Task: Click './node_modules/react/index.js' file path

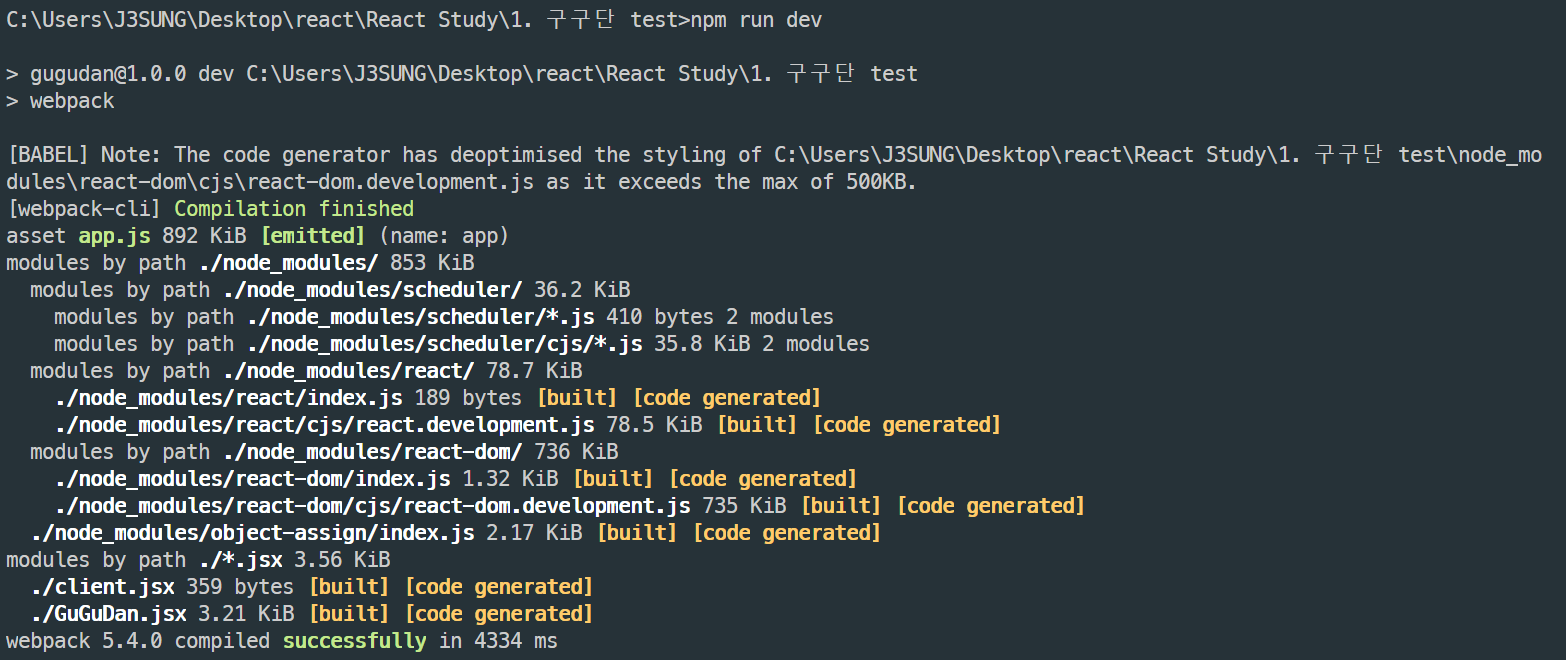Action: pyautogui.click(x=228, y=398)
